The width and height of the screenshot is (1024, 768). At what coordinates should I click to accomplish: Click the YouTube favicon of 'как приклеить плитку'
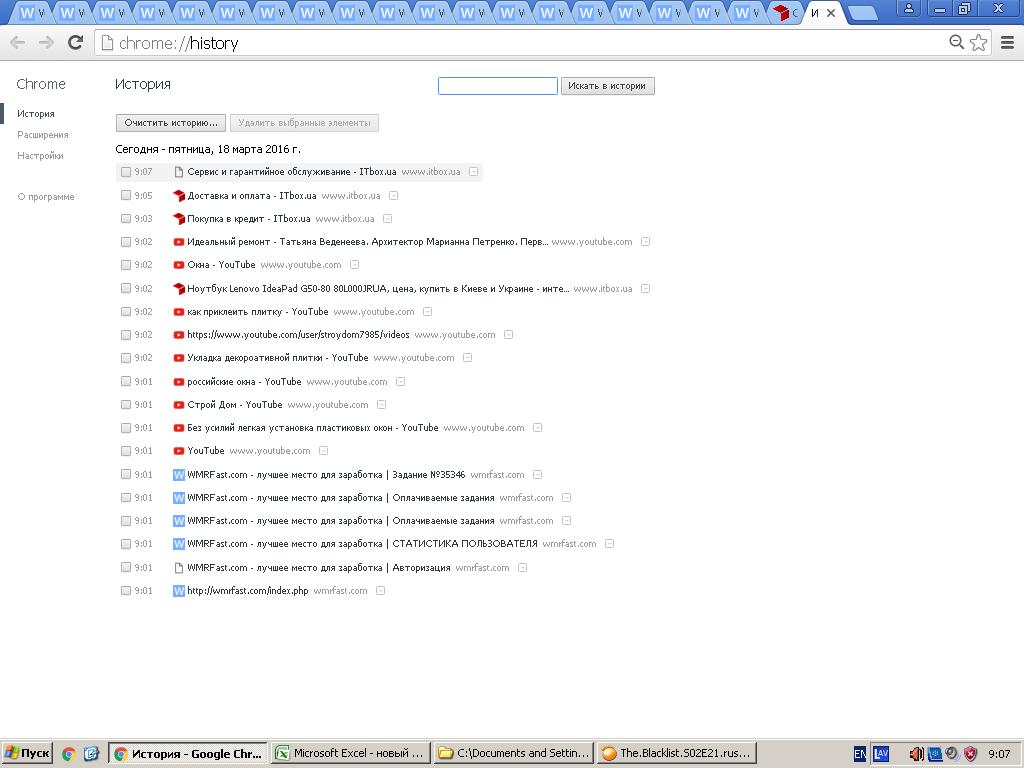point(179,312)
